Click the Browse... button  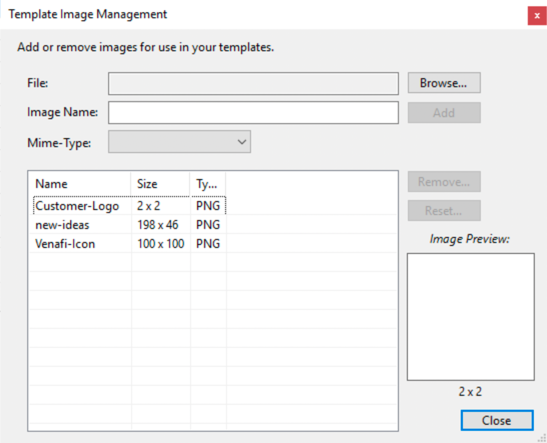[444, 83]
